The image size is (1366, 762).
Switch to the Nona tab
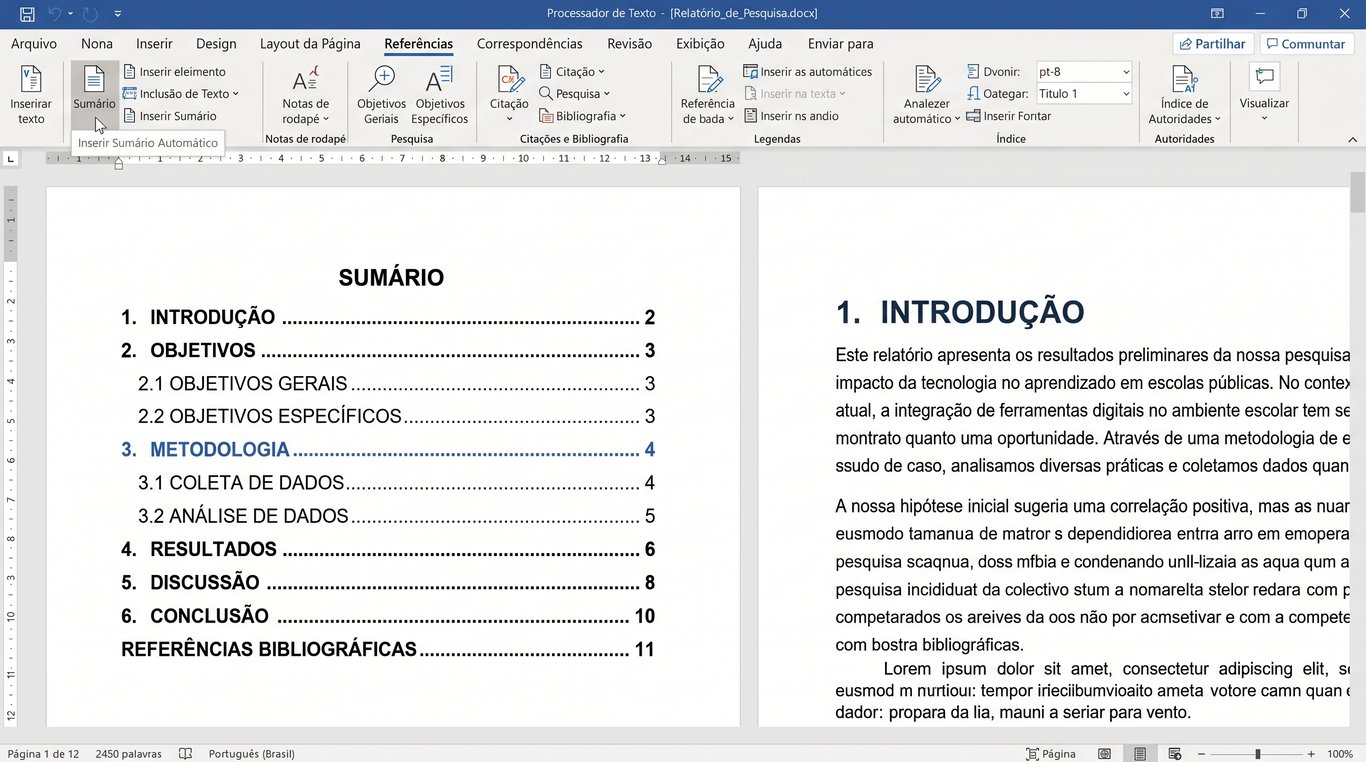pos(97,44)
